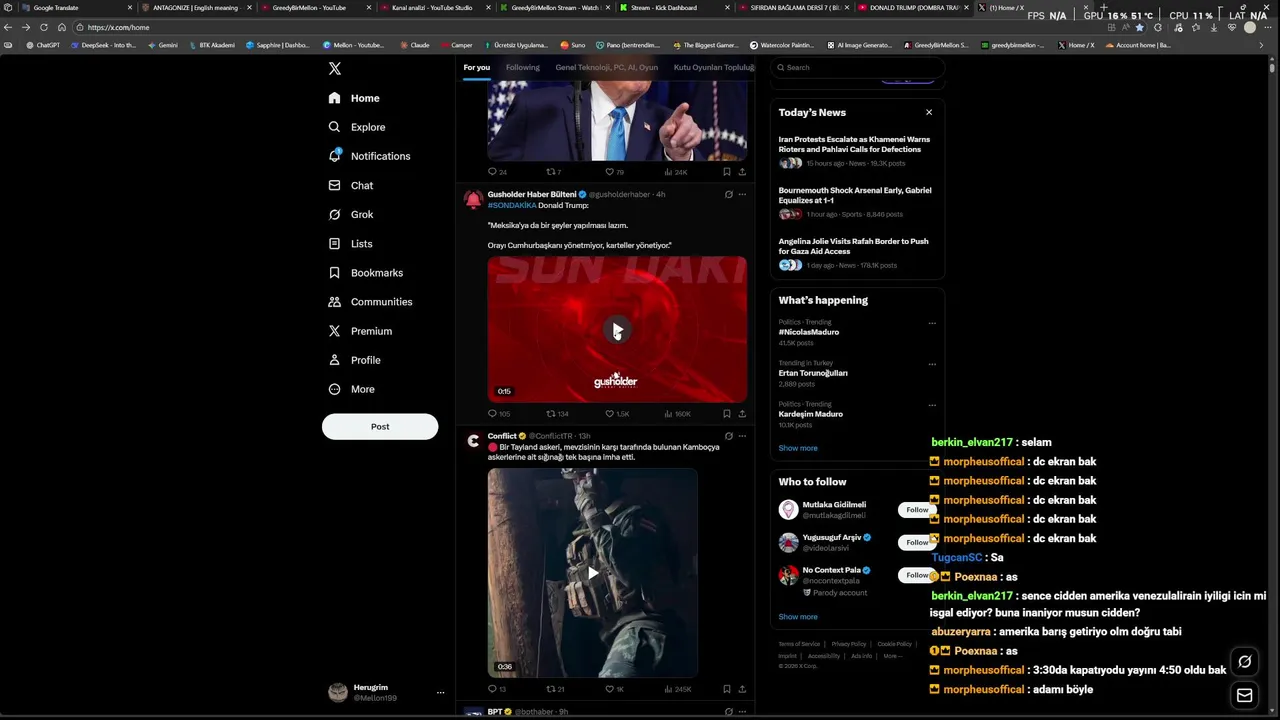This screenshot has height=720, width=1280.
Task: Open Chat in the sidebar
Action: (351, 185)
